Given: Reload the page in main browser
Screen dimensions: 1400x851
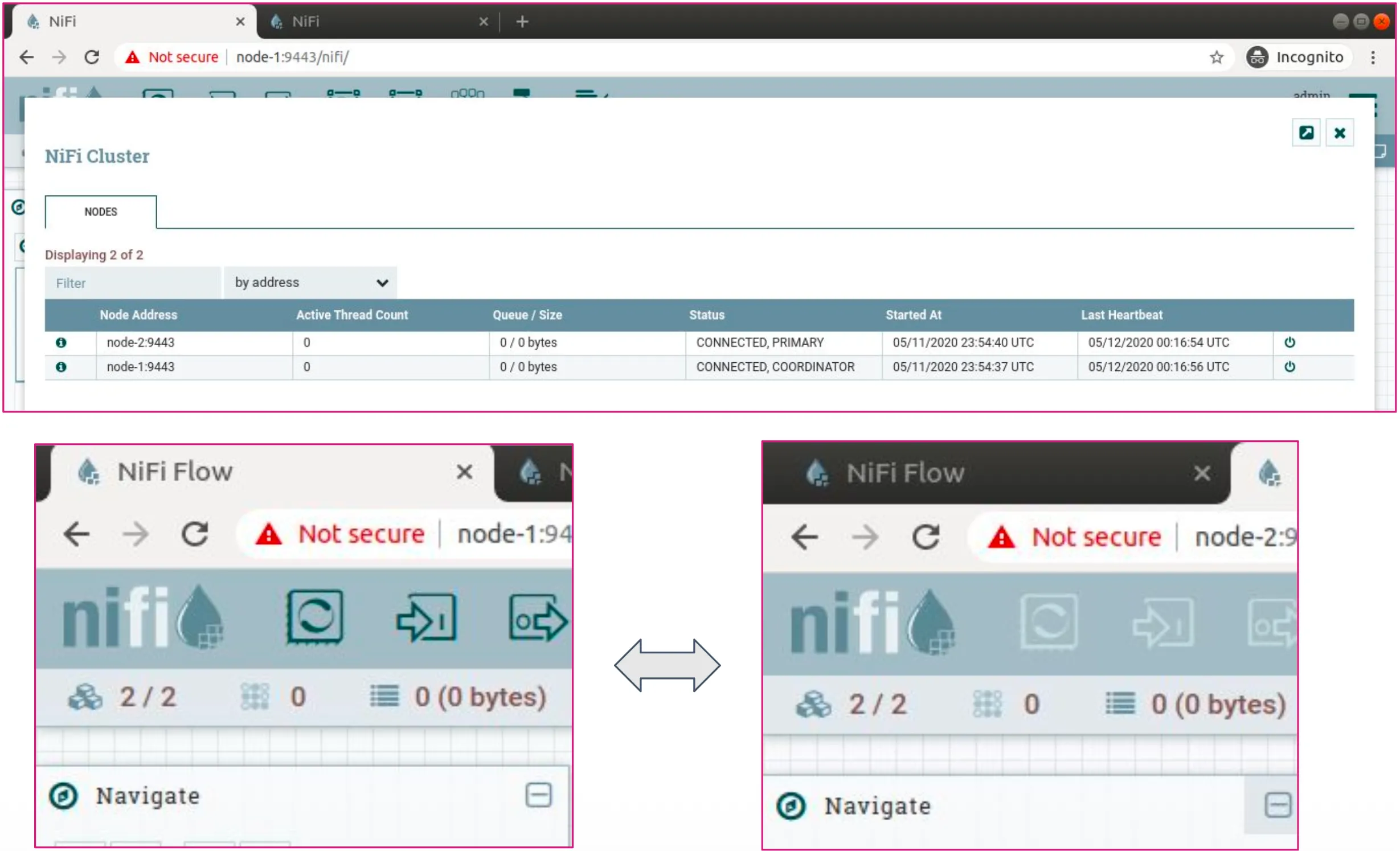Looking at the screenshot, I should point(92,58).
